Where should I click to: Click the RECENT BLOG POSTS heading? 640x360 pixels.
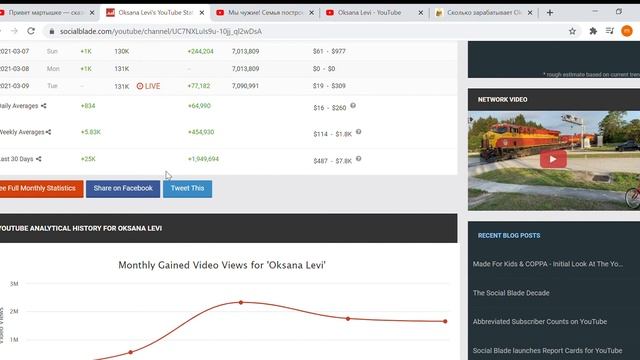509,236
